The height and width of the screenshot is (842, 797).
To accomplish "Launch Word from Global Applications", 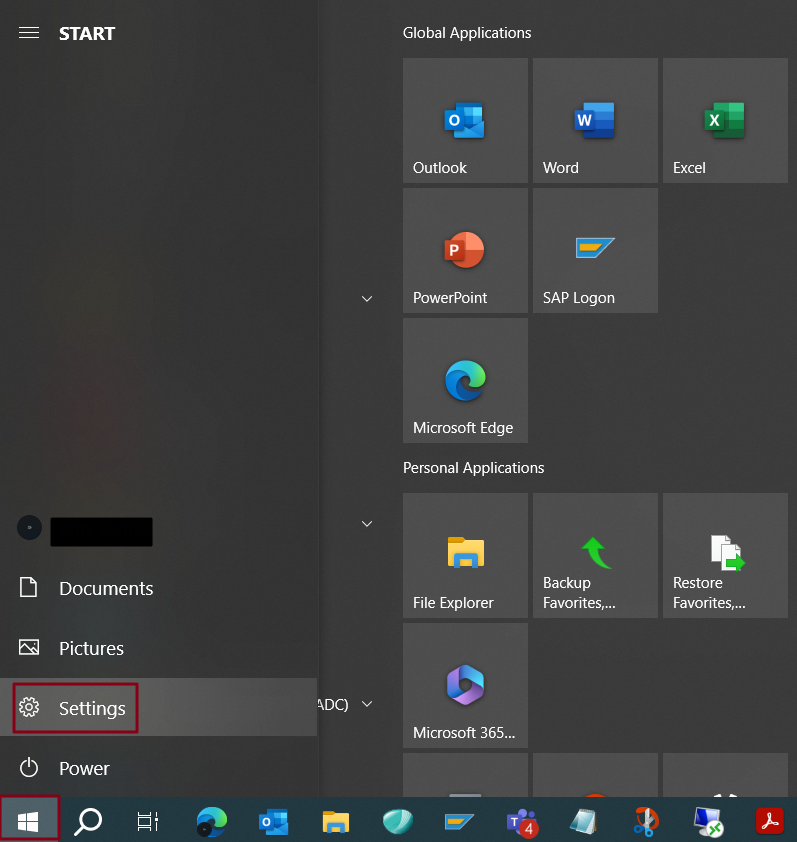I will click(x=595, y=120).
